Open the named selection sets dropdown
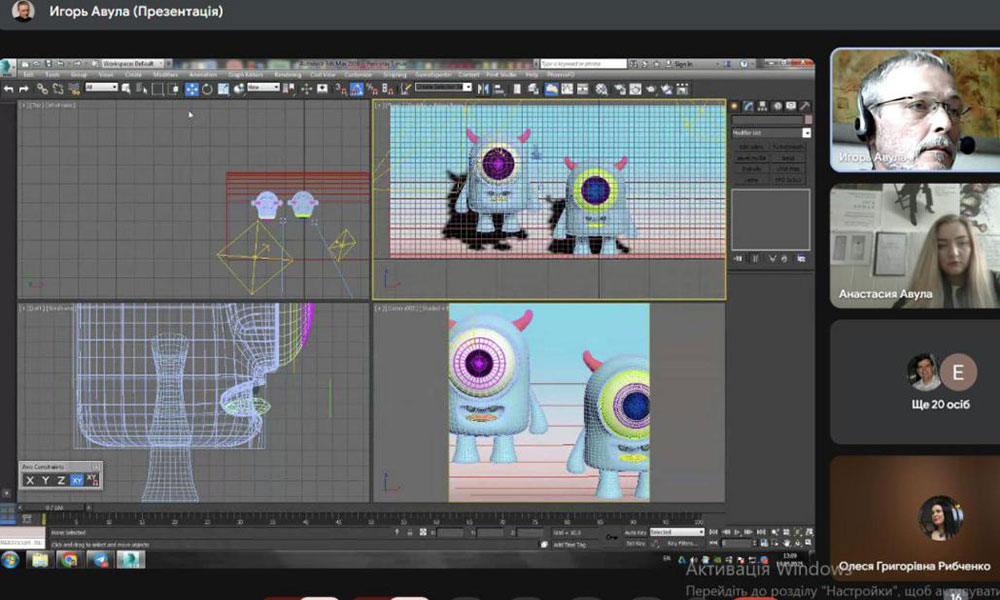 click(443, 87)
